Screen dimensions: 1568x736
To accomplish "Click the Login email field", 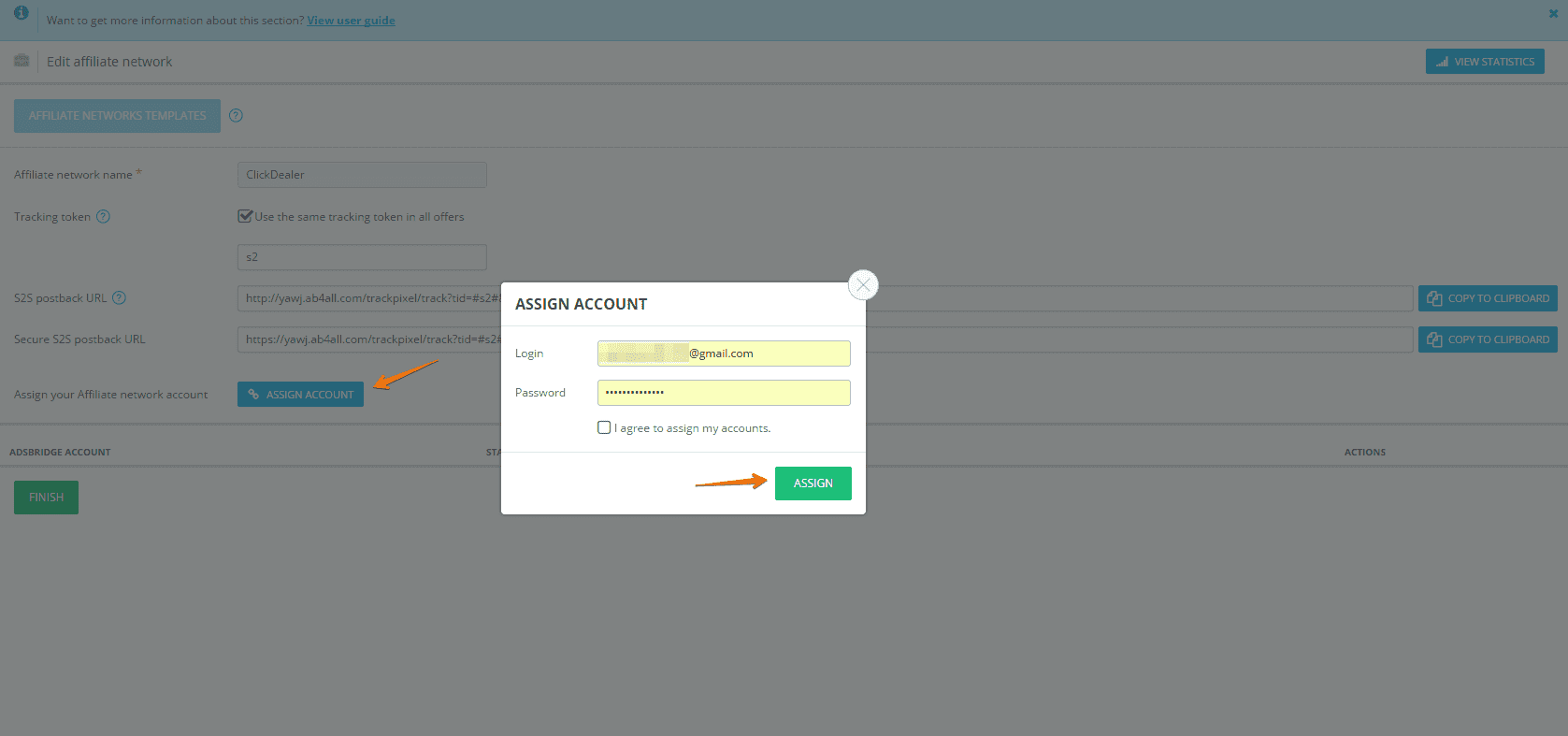I will [x=724, y=354].
